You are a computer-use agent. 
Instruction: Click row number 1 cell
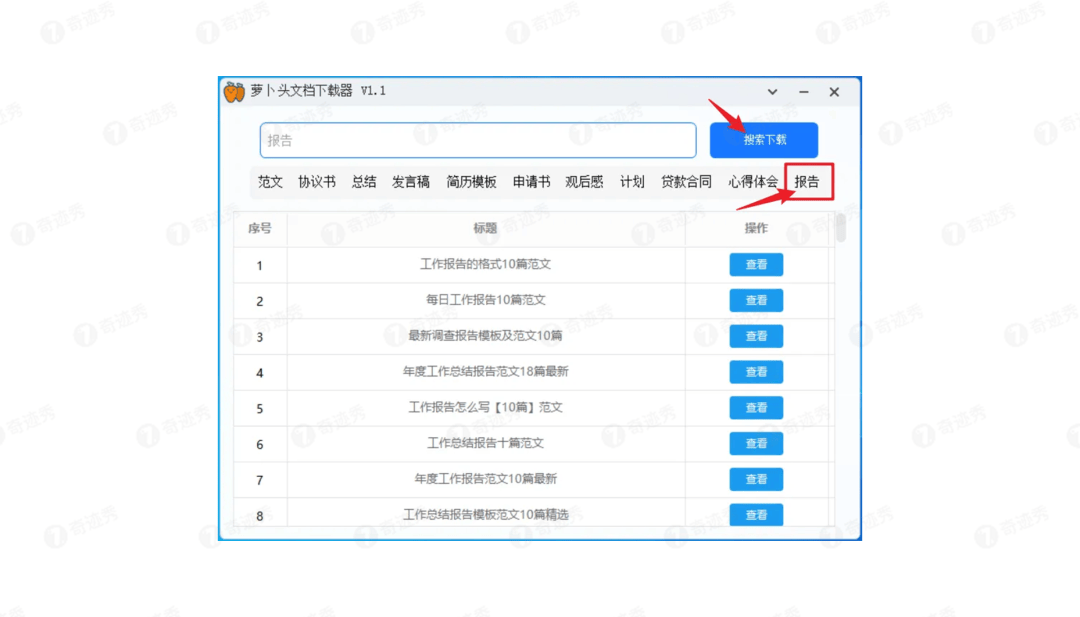click(x=260, y=266)
